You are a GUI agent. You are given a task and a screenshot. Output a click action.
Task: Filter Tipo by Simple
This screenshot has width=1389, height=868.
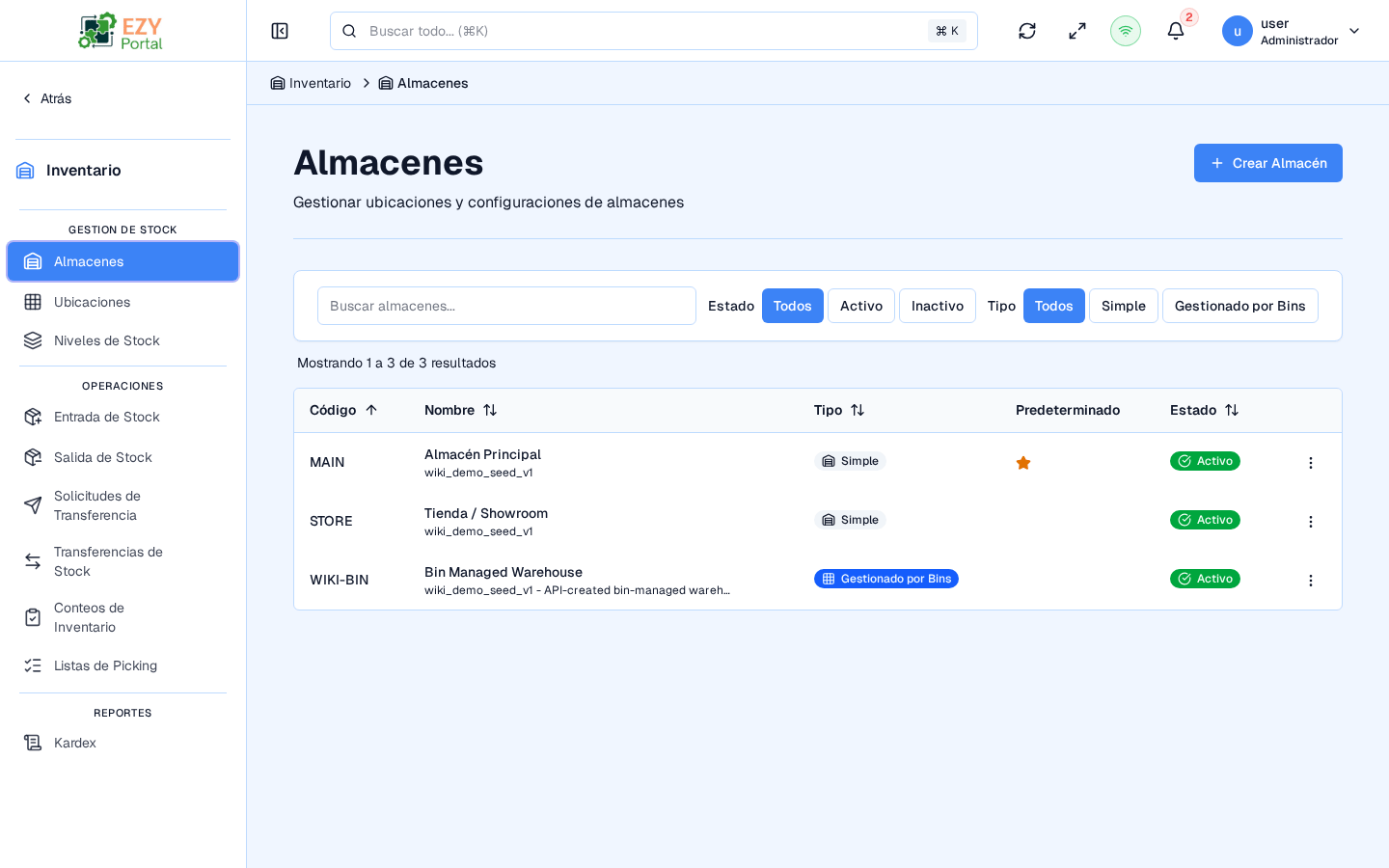[1124, 306]
